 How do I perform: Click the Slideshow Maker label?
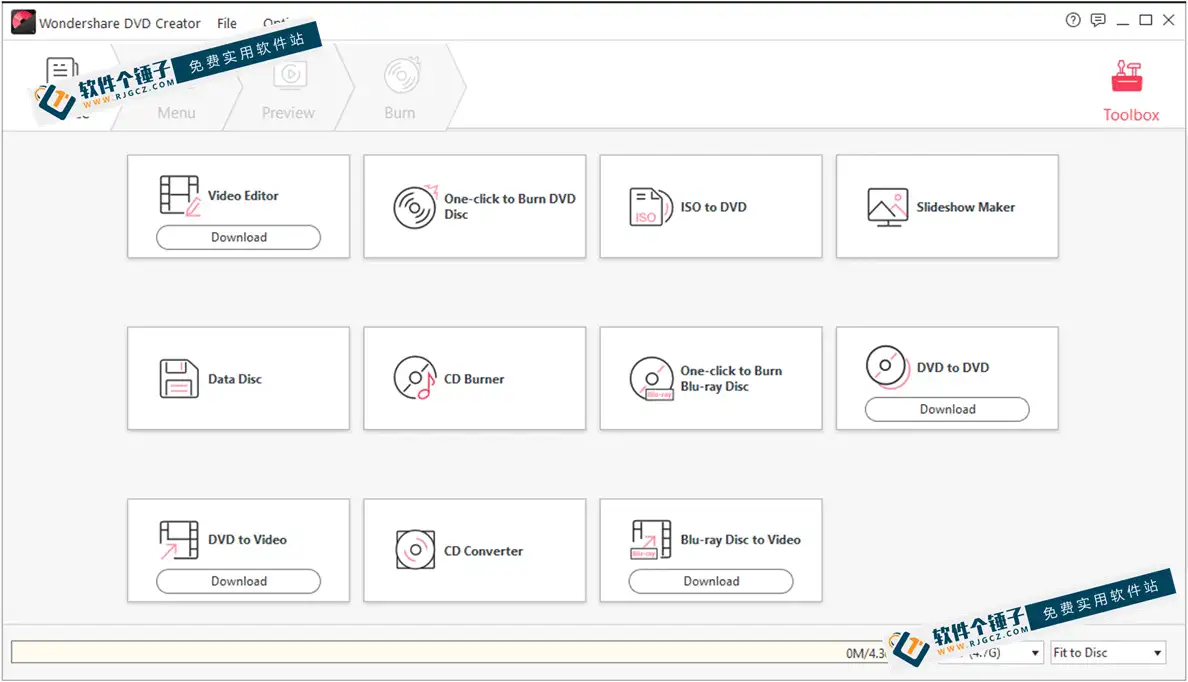(965, 207)
